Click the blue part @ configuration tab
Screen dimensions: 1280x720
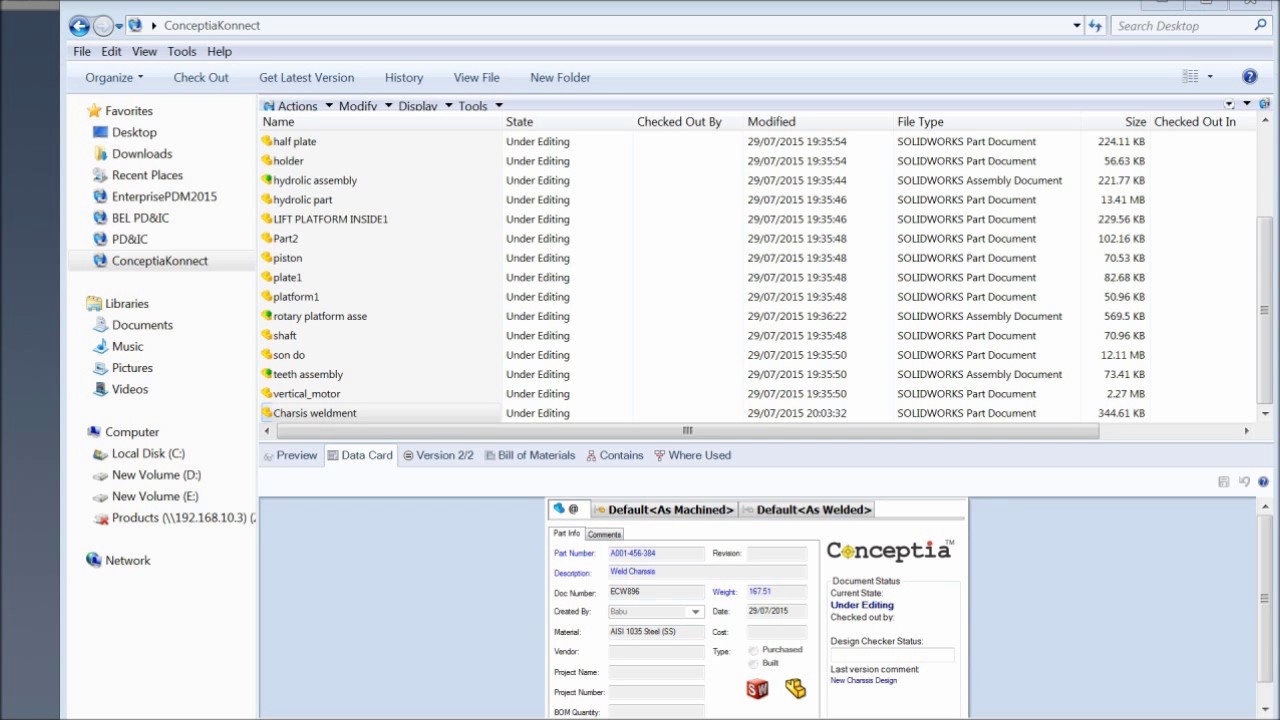click(x=566, y=509)
